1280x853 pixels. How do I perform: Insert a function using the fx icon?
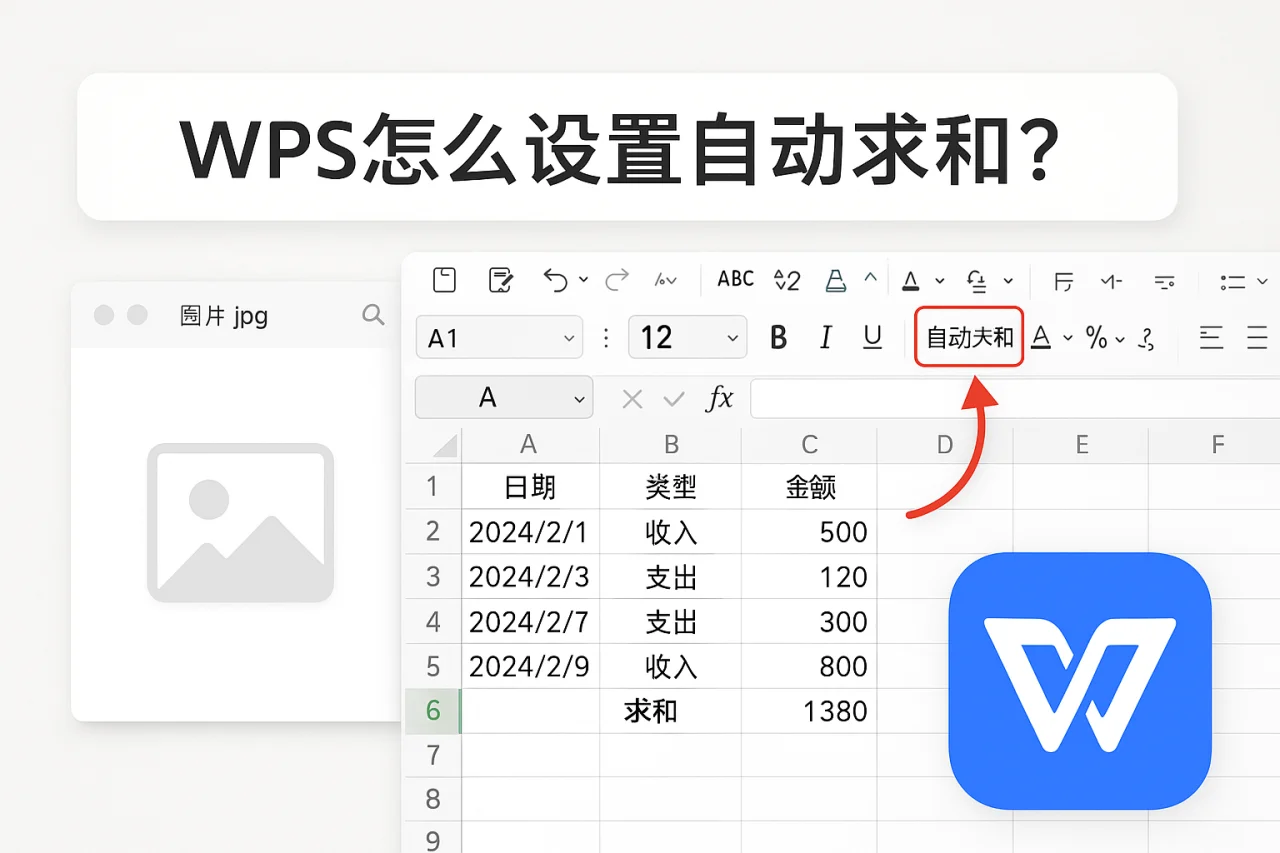[718, 398]
